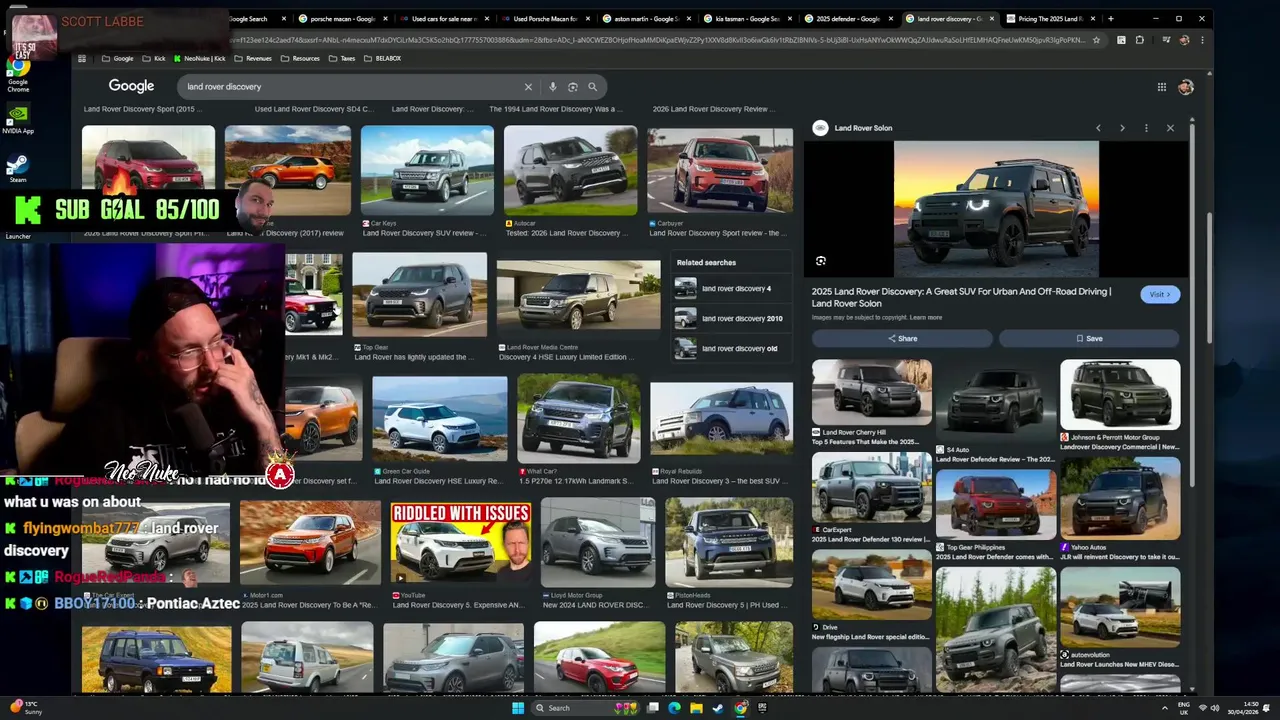The image size is (1280, 720).
Task: Start voice search with the microphone icon
Action: [552, 87]
